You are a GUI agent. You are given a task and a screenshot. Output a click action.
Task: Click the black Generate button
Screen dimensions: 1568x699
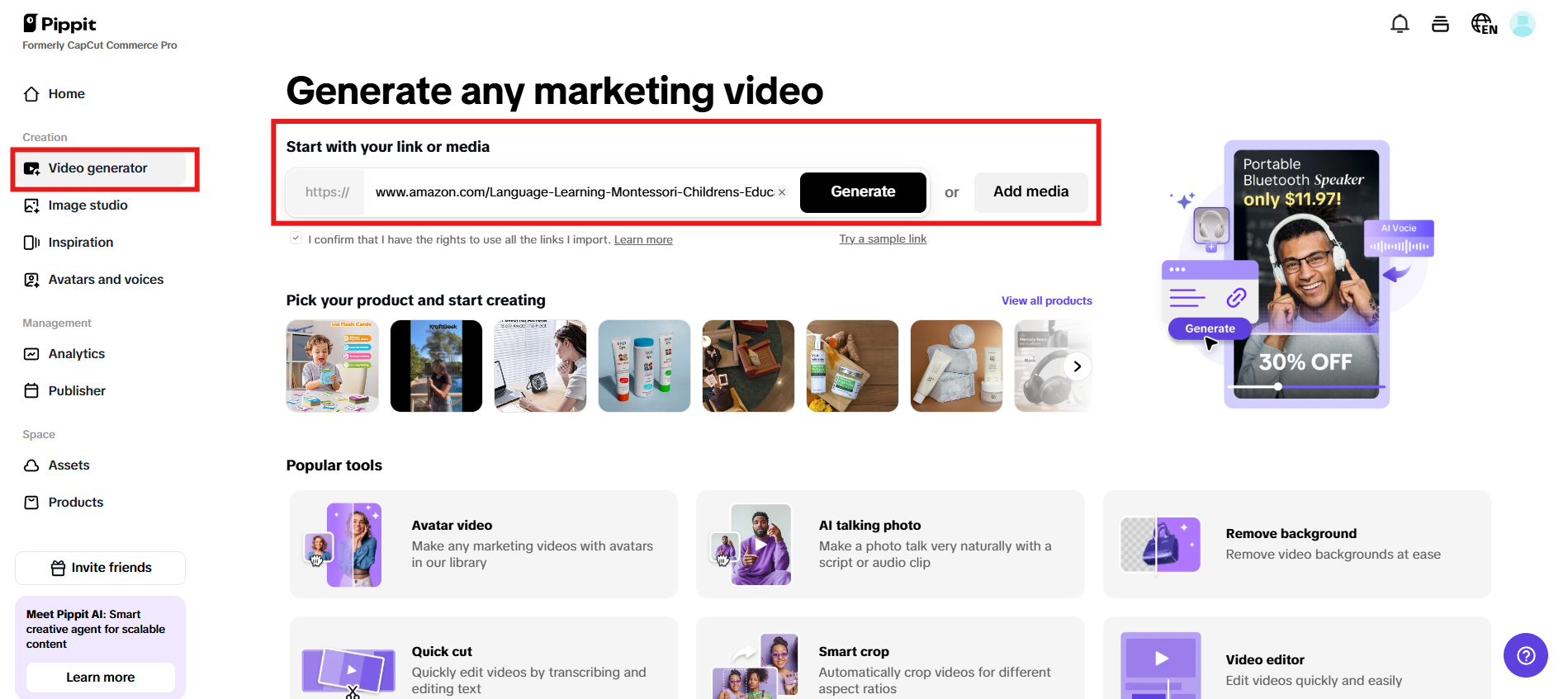coord(863,192)
